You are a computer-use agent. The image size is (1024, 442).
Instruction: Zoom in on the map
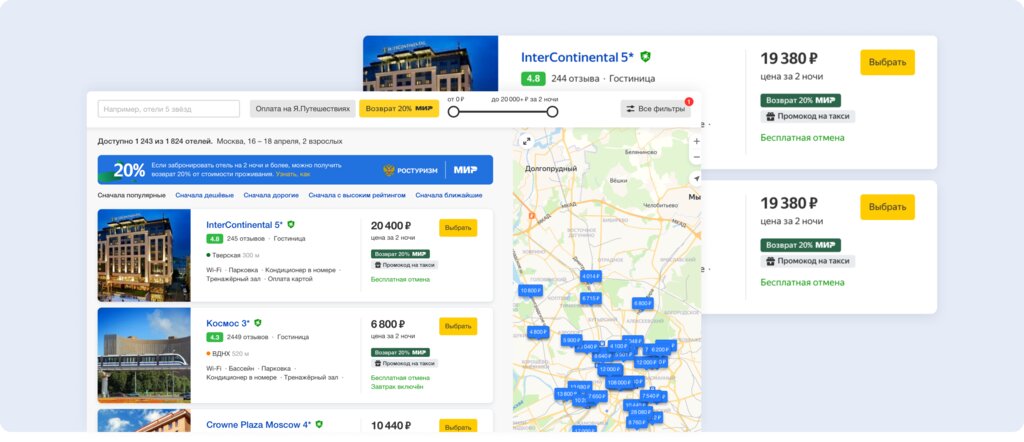(x=696, y=141)
